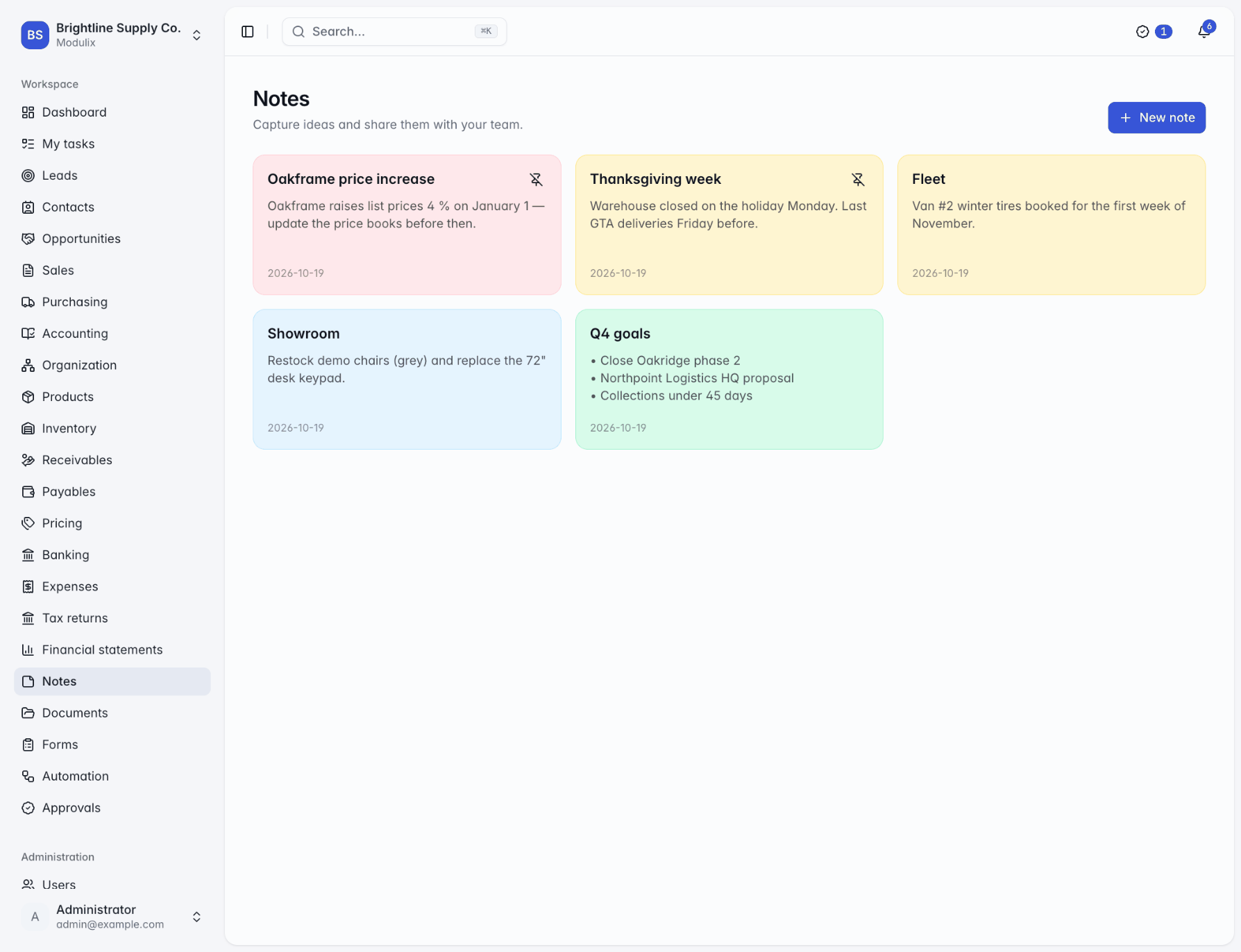Unpin the Thanksgiving week note
This screenshot has width=1241, height=952.
(x=858, y=180)
